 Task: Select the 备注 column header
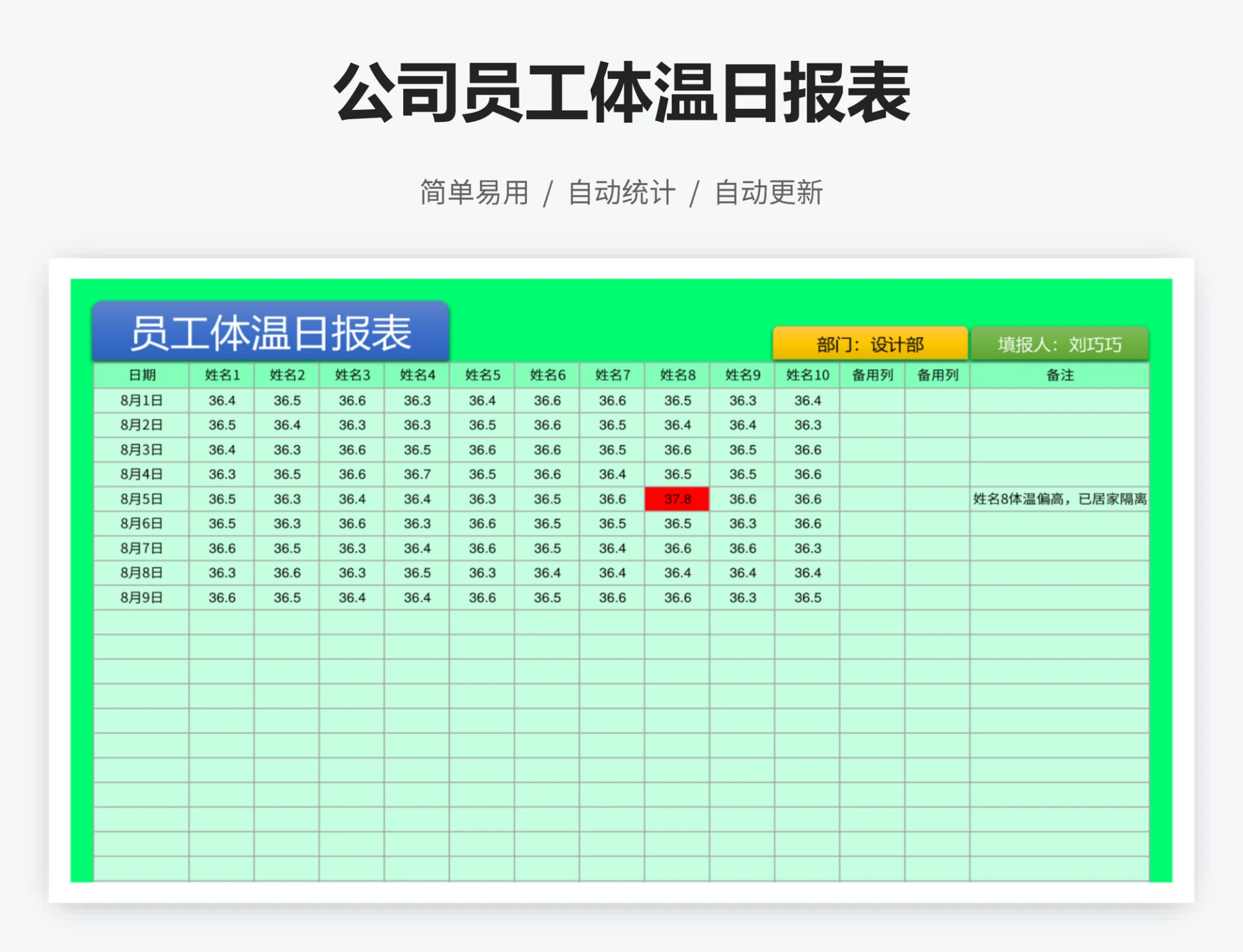(1059, 375)
